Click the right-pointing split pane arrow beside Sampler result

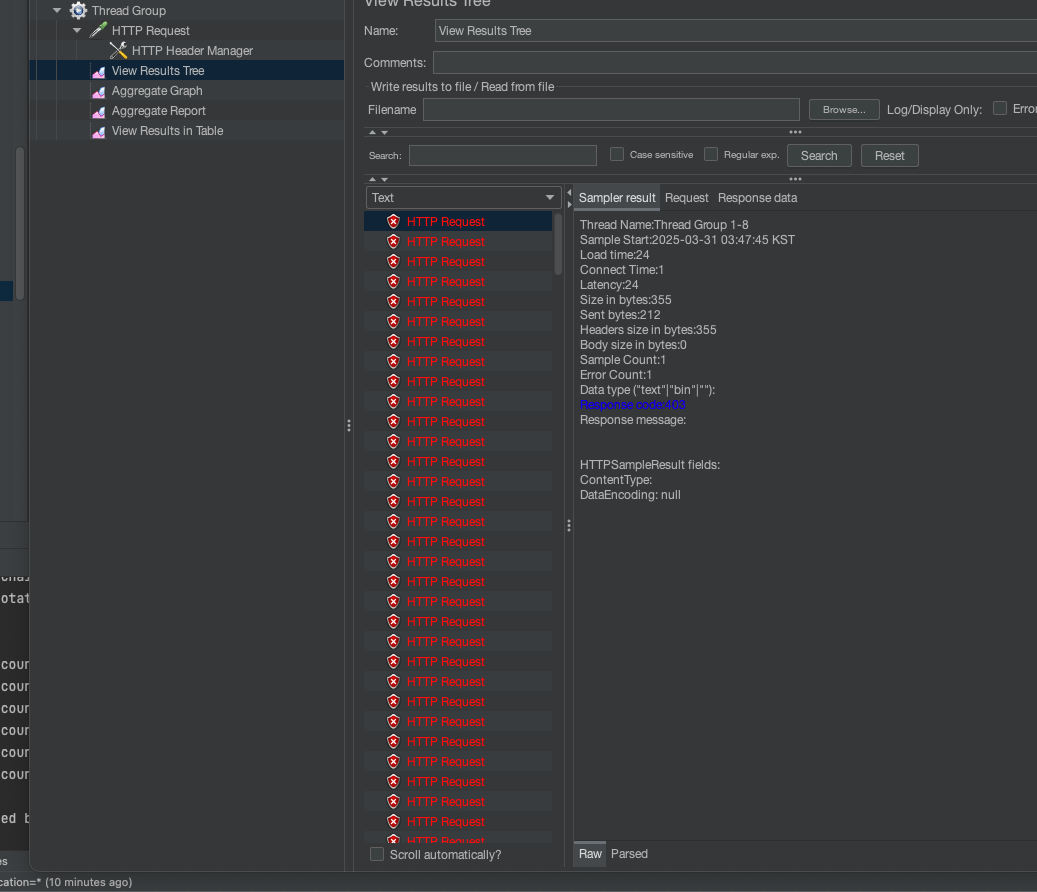(x=569, y=204)
